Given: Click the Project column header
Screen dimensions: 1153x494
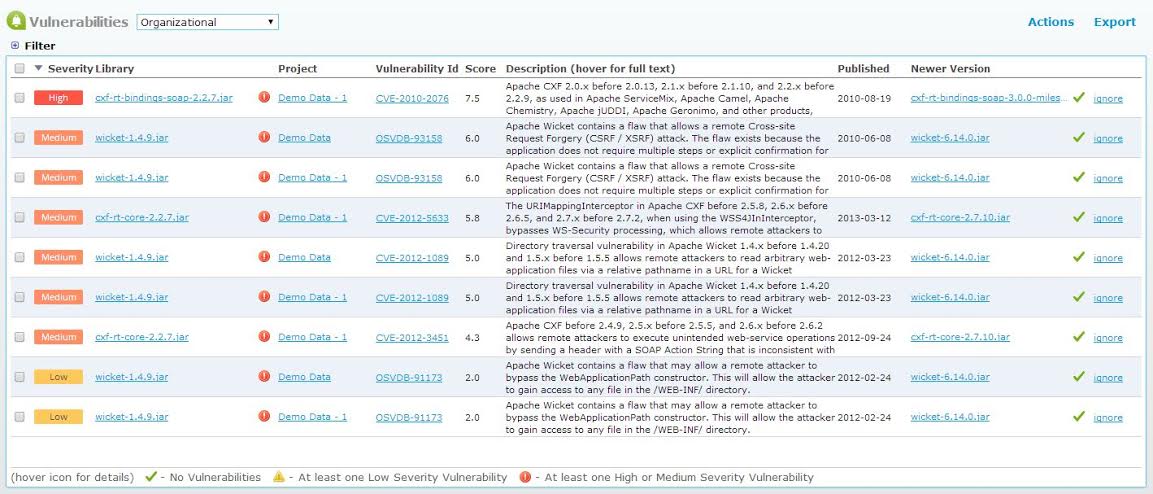Looking at the screenshot, I should 297,68.
